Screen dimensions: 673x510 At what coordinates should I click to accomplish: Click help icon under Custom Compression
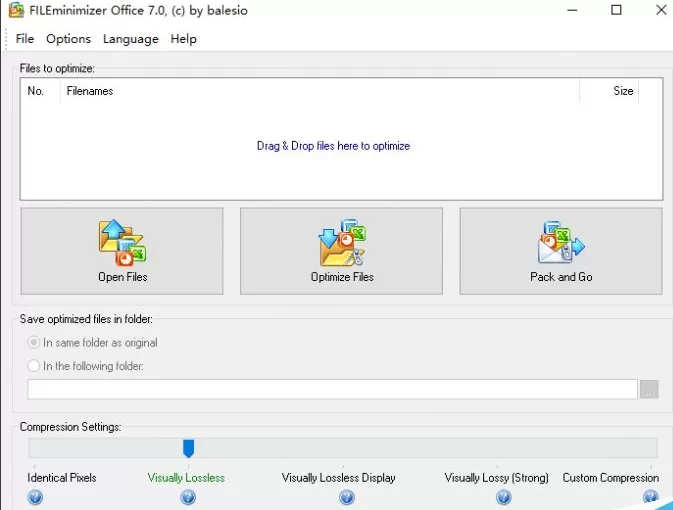point(651,497)
